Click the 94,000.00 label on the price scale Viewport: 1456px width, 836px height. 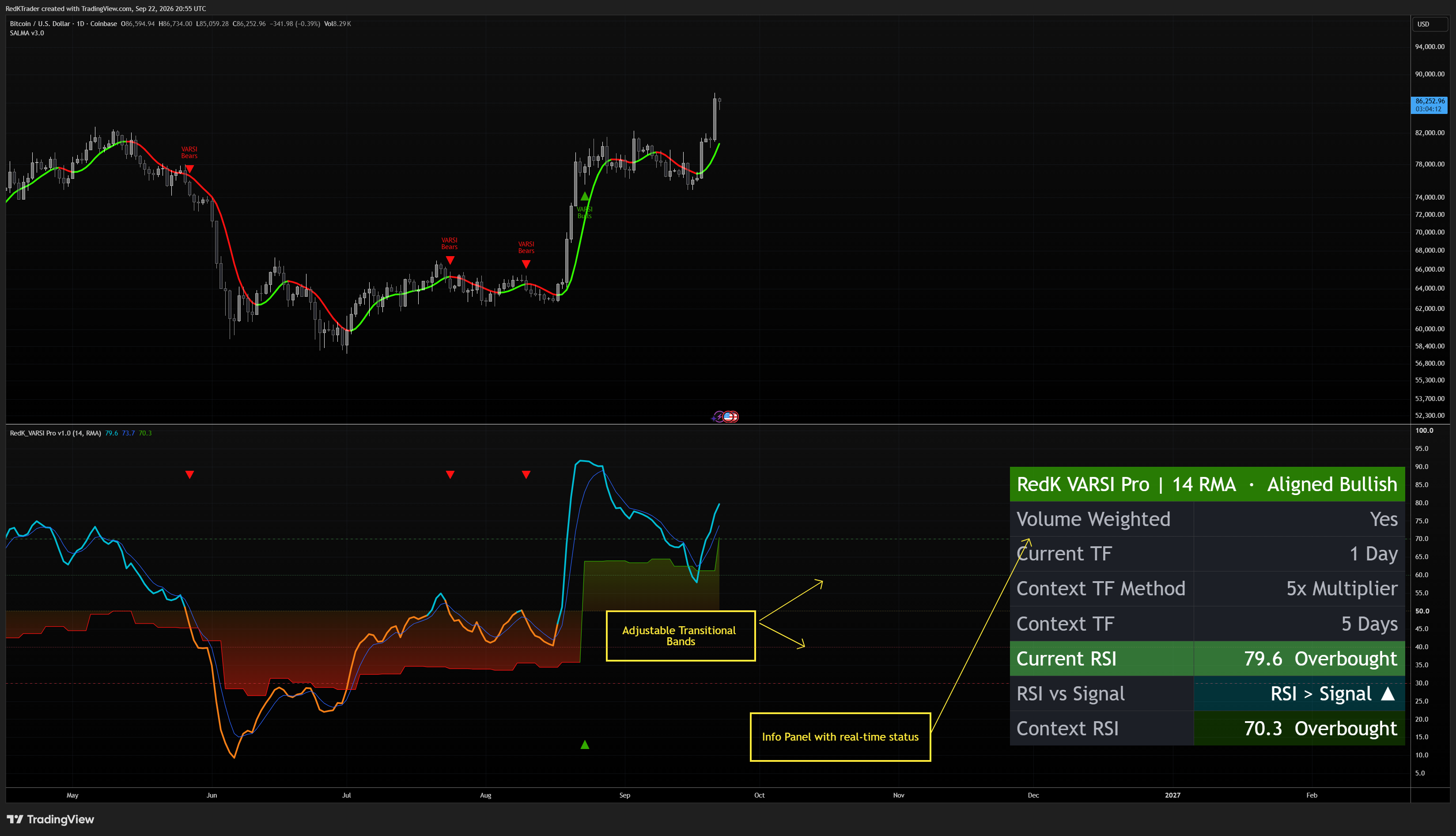click(1430, 46)
